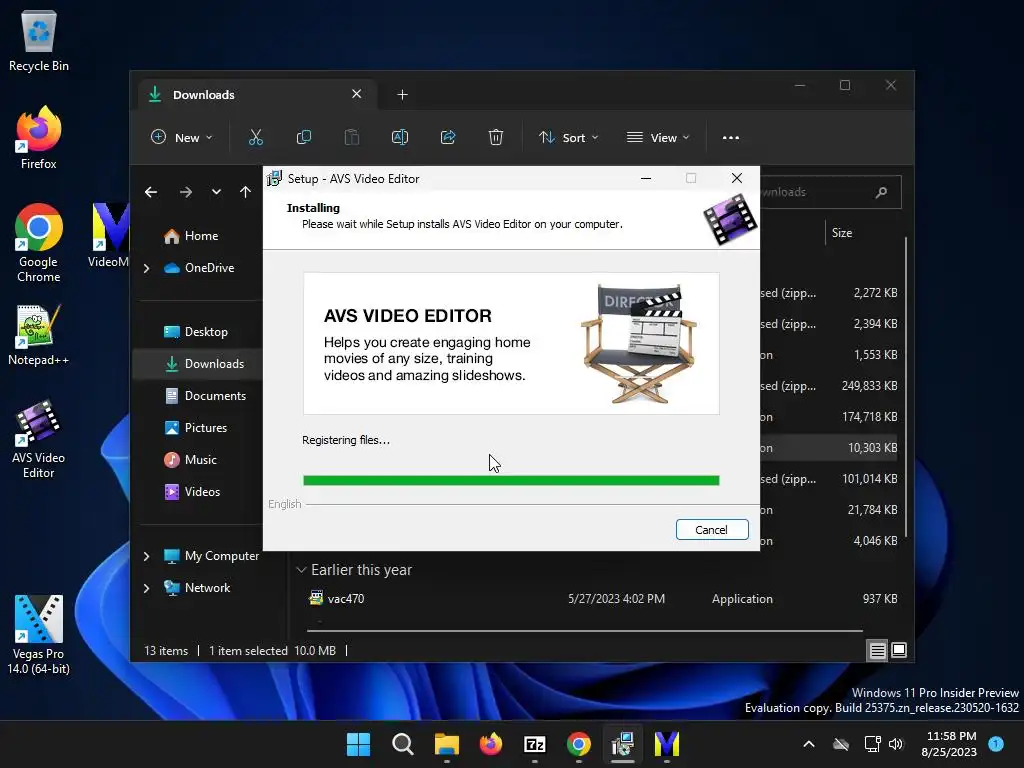Click the Delete trash icon in Explorer toolbar
Image resolution: width=1024 pixels, height=768 pixels.
(496, 137)
